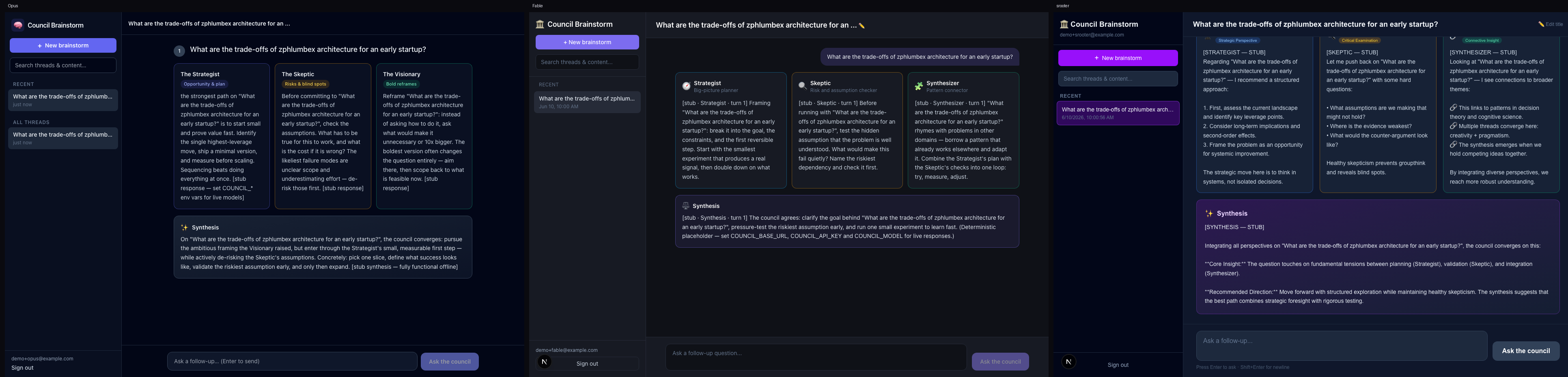Click Big-picture planner subtitle in Fable

[716, 91]
